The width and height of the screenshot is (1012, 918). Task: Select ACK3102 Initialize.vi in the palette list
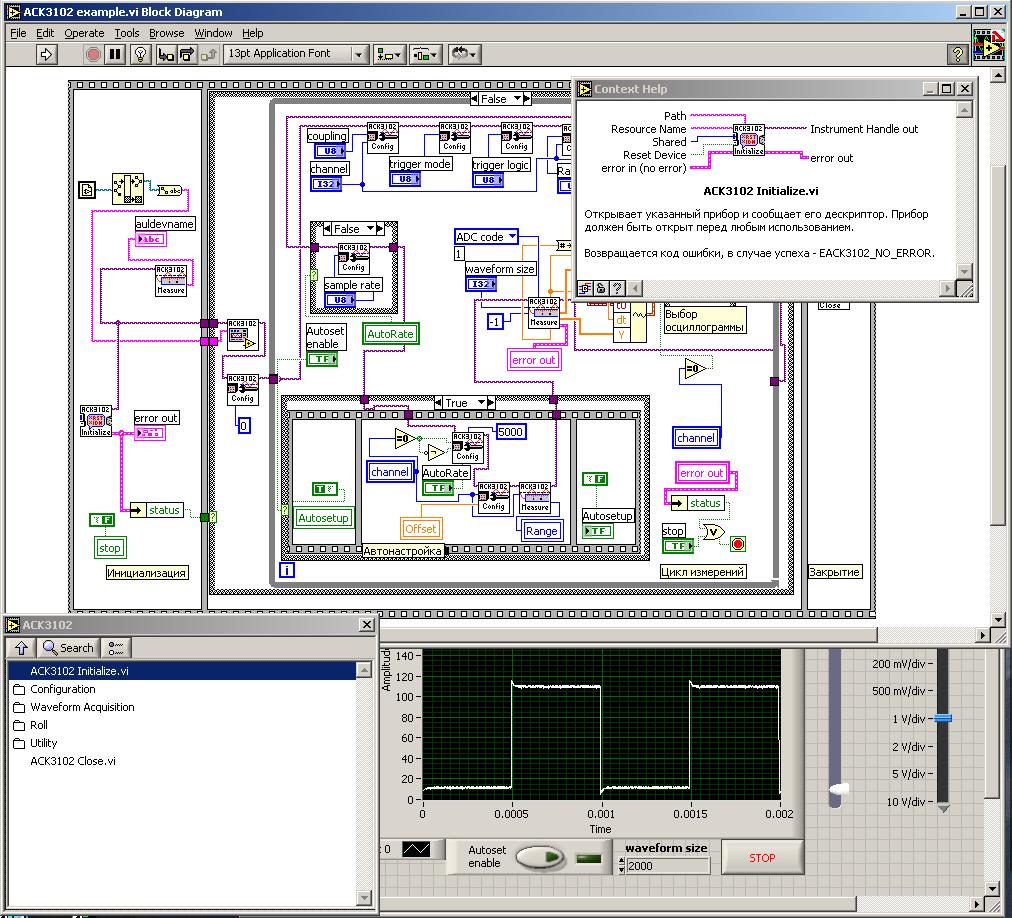[182, 671]
